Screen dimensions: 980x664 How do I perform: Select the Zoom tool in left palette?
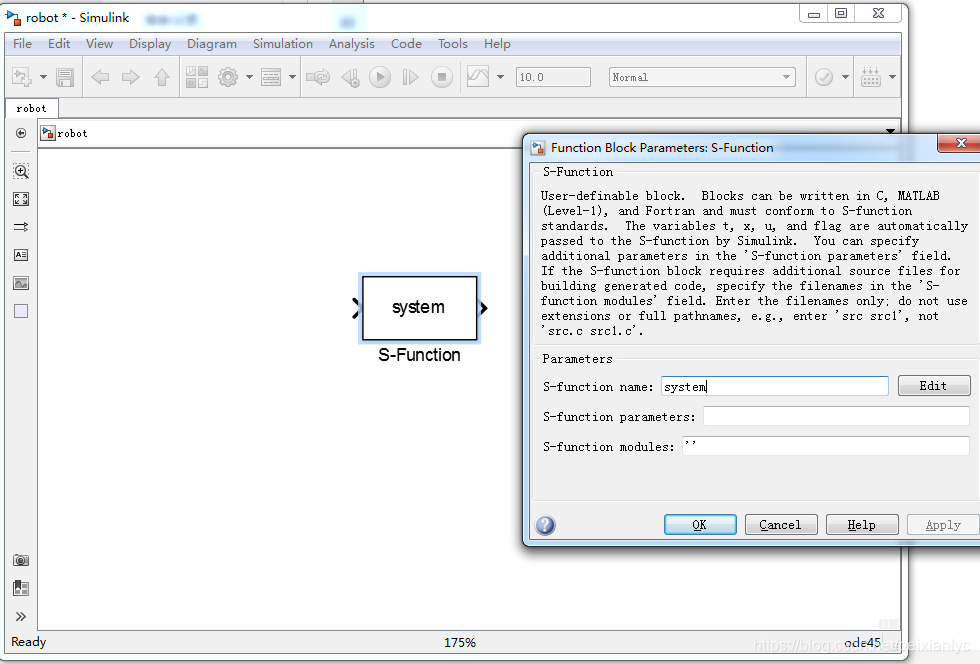(x=20, y=171)
